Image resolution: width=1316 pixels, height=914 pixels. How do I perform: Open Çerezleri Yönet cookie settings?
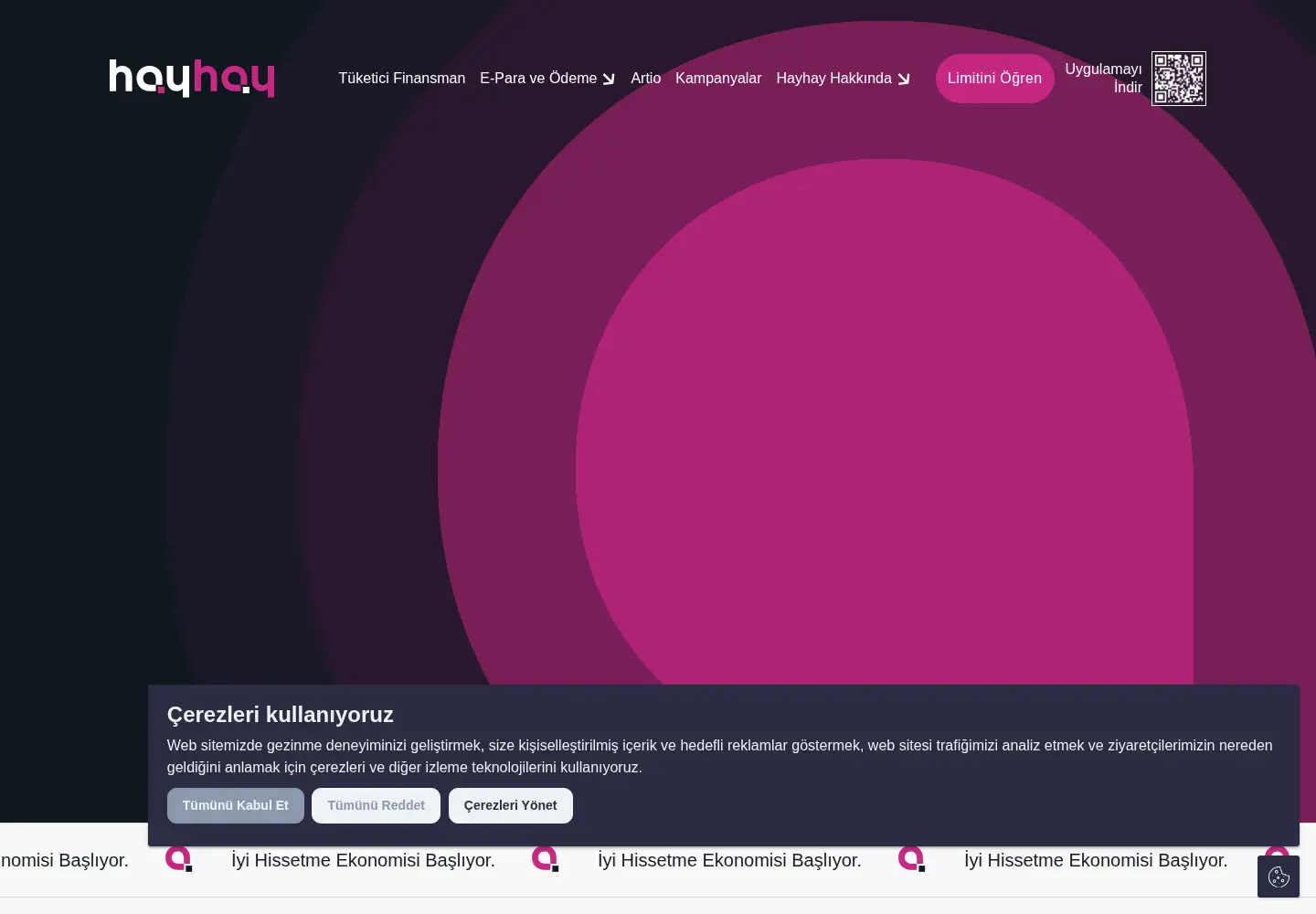pyautogui.click(x=511, y=805)
